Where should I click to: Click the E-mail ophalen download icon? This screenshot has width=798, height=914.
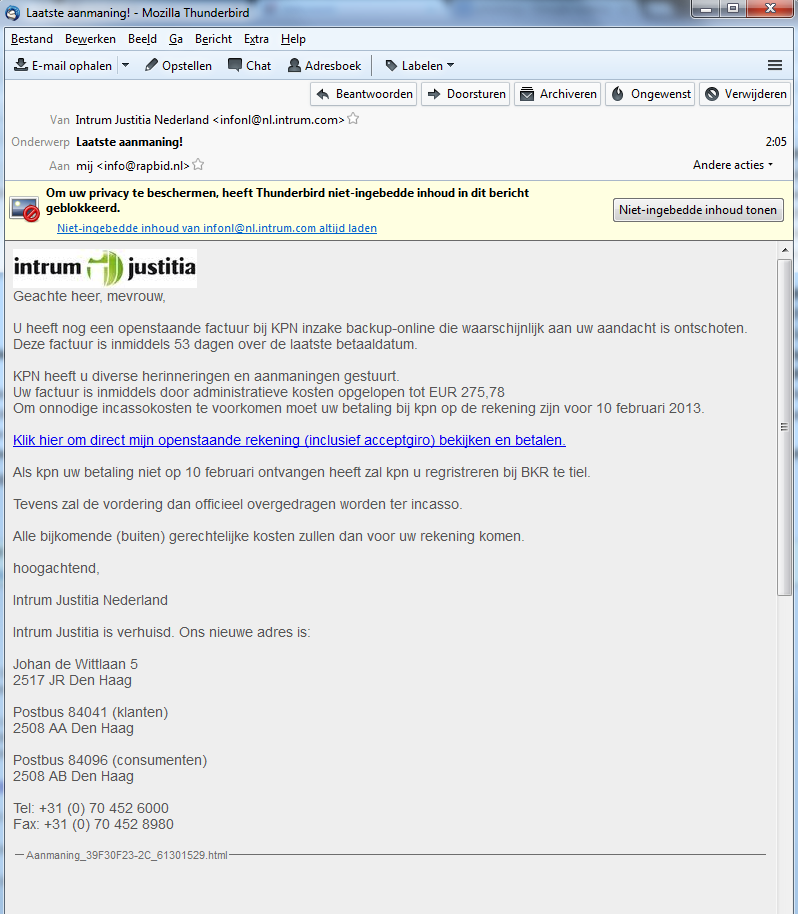coord(21,65)
